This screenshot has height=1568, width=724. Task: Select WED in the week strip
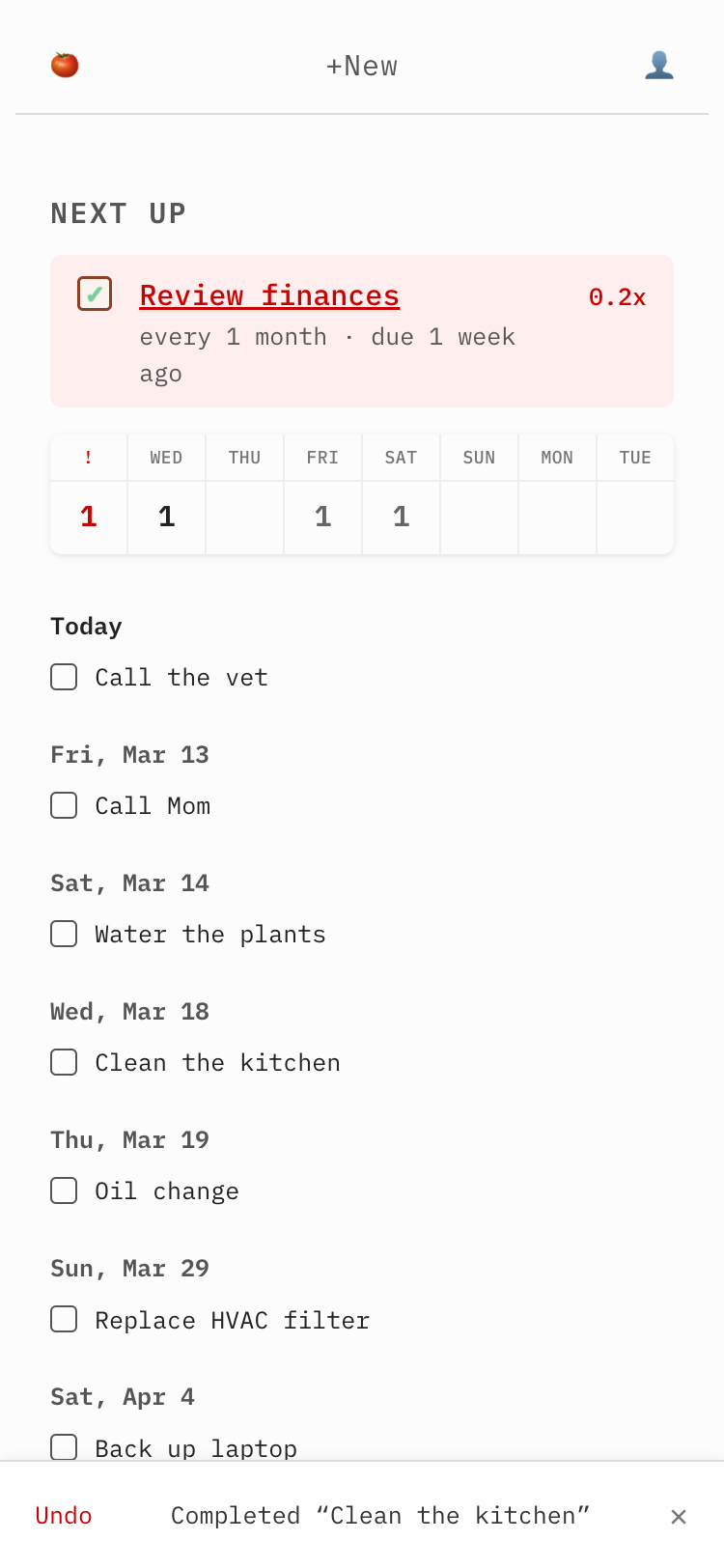167,494
